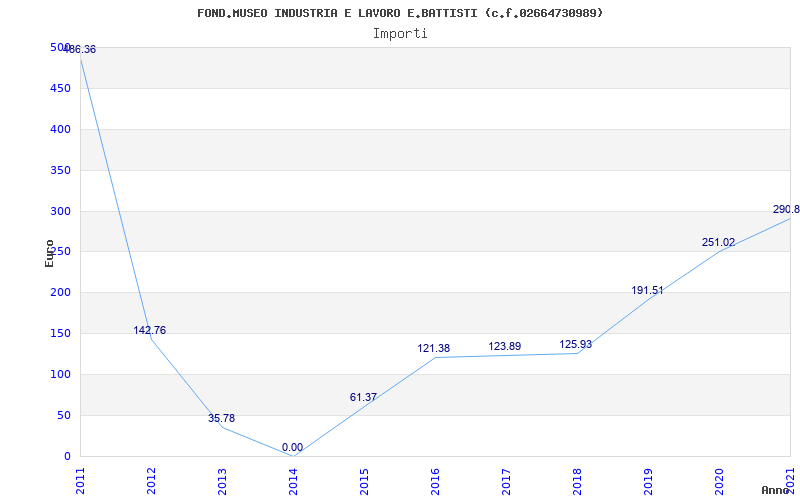The width and height of the screenshot is (800, 500).
Task: Click the 142.76 data label
Action: point(149,330)
